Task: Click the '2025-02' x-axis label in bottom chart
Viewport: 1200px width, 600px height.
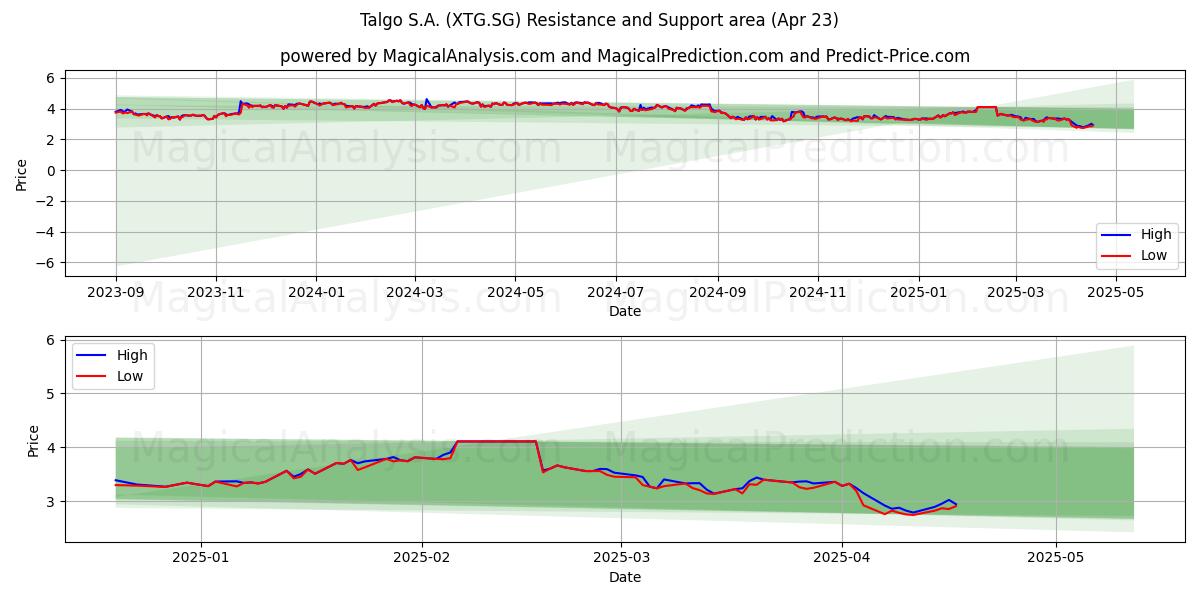Action: (422, 559)
